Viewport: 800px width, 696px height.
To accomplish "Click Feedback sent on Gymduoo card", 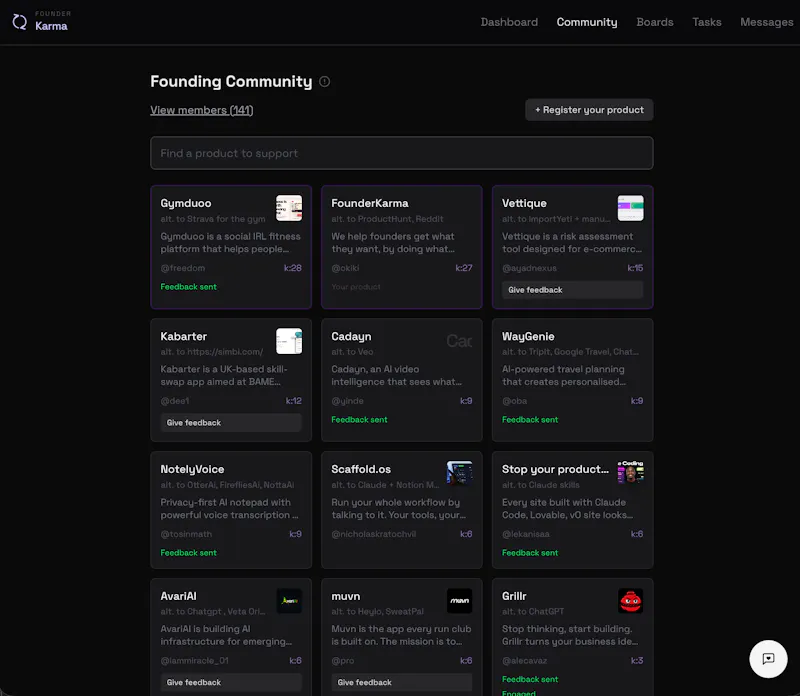I will (188, 287).
